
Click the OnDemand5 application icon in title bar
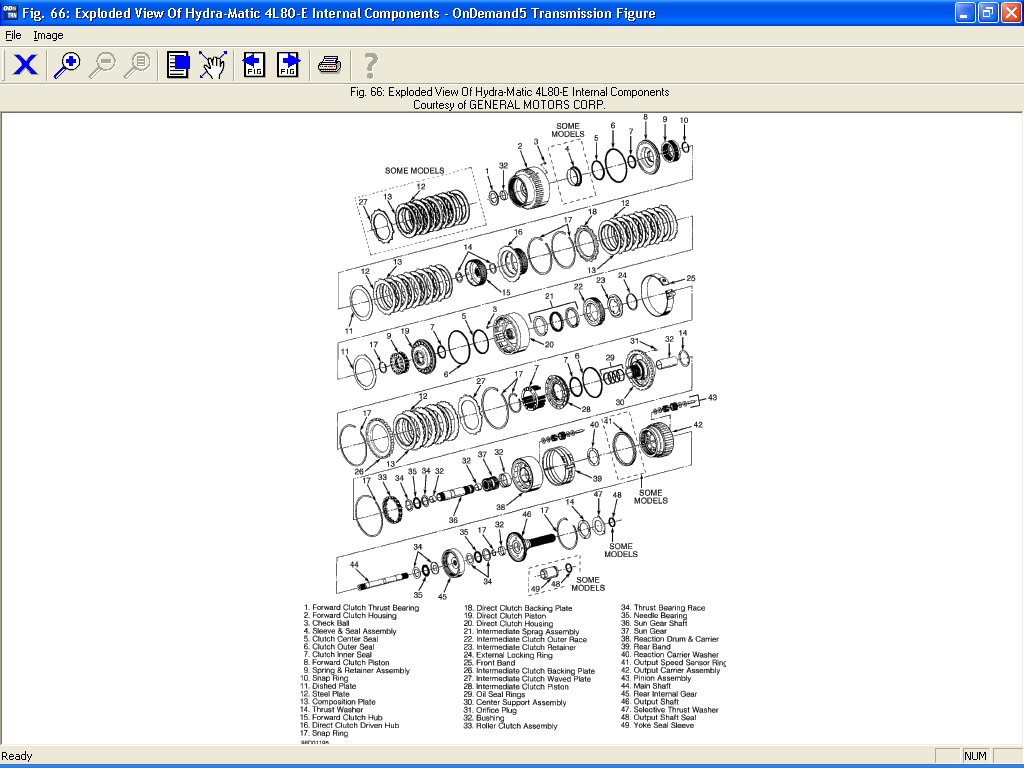10,12
